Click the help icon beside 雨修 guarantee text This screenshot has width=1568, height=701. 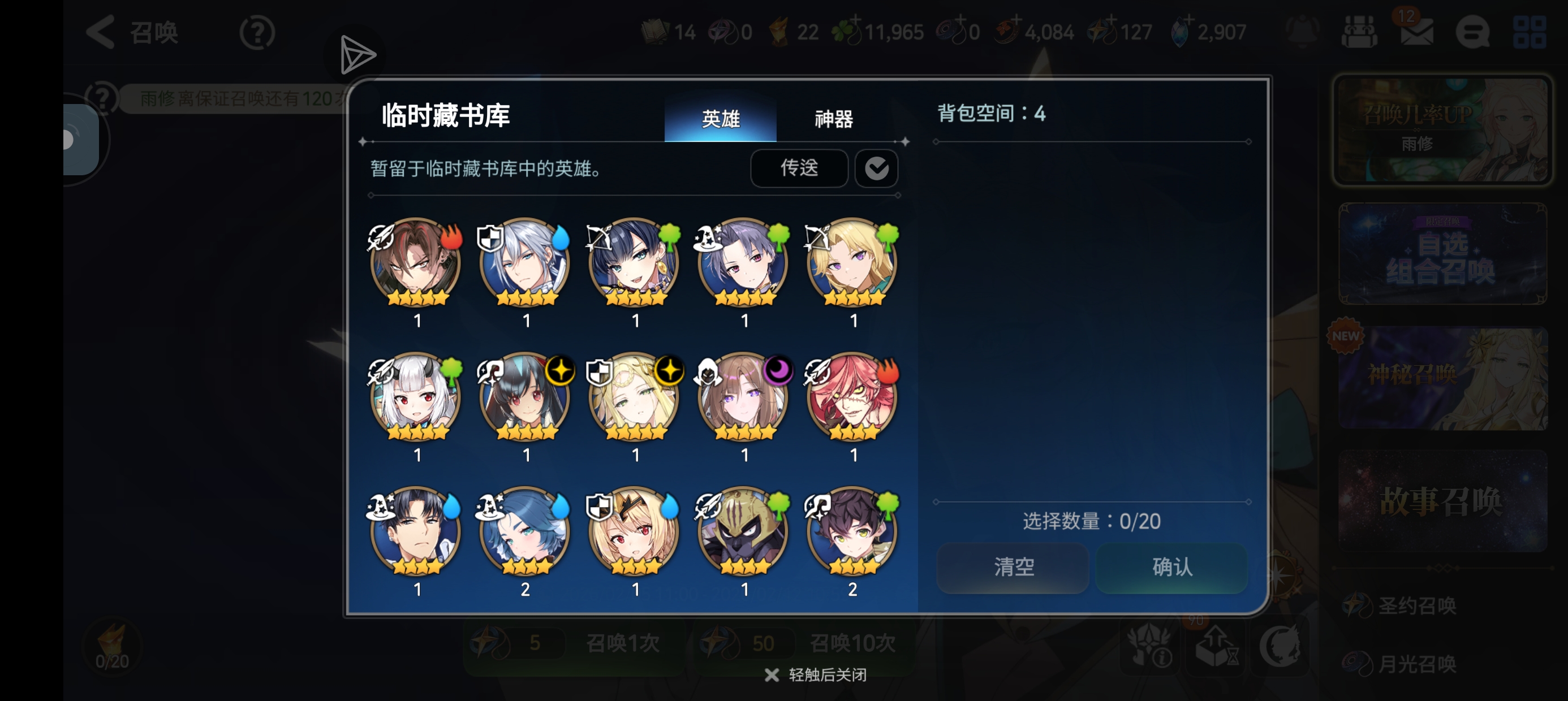point(101,98)
